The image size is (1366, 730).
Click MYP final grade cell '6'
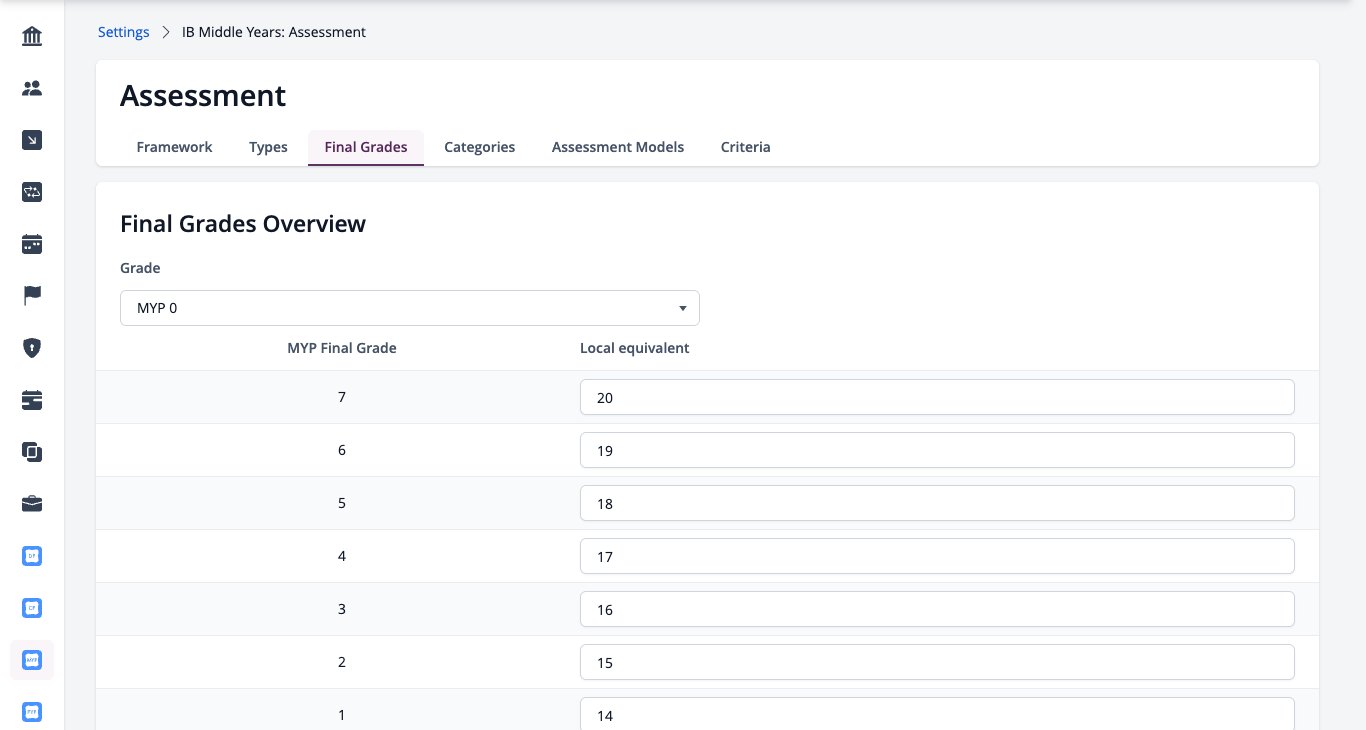pyautogui.click(x=342, y=450)
